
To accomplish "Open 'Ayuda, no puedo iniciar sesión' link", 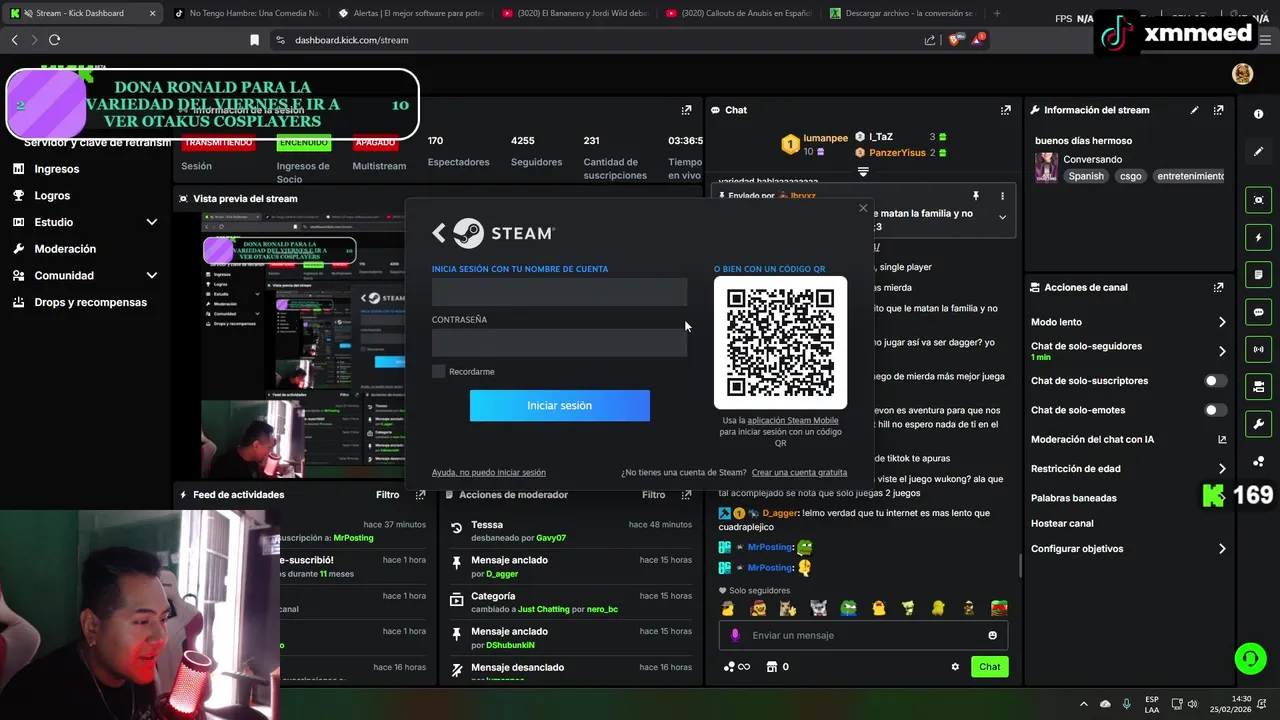I will [489, 472].
